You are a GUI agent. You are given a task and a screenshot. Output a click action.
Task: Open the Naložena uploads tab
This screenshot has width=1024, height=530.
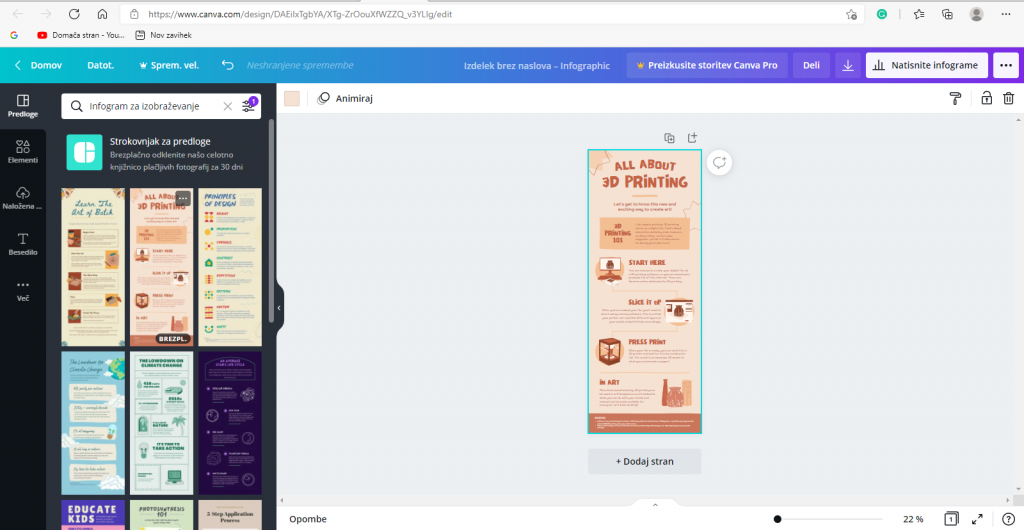pyautogui.click(x=23, y=198)
